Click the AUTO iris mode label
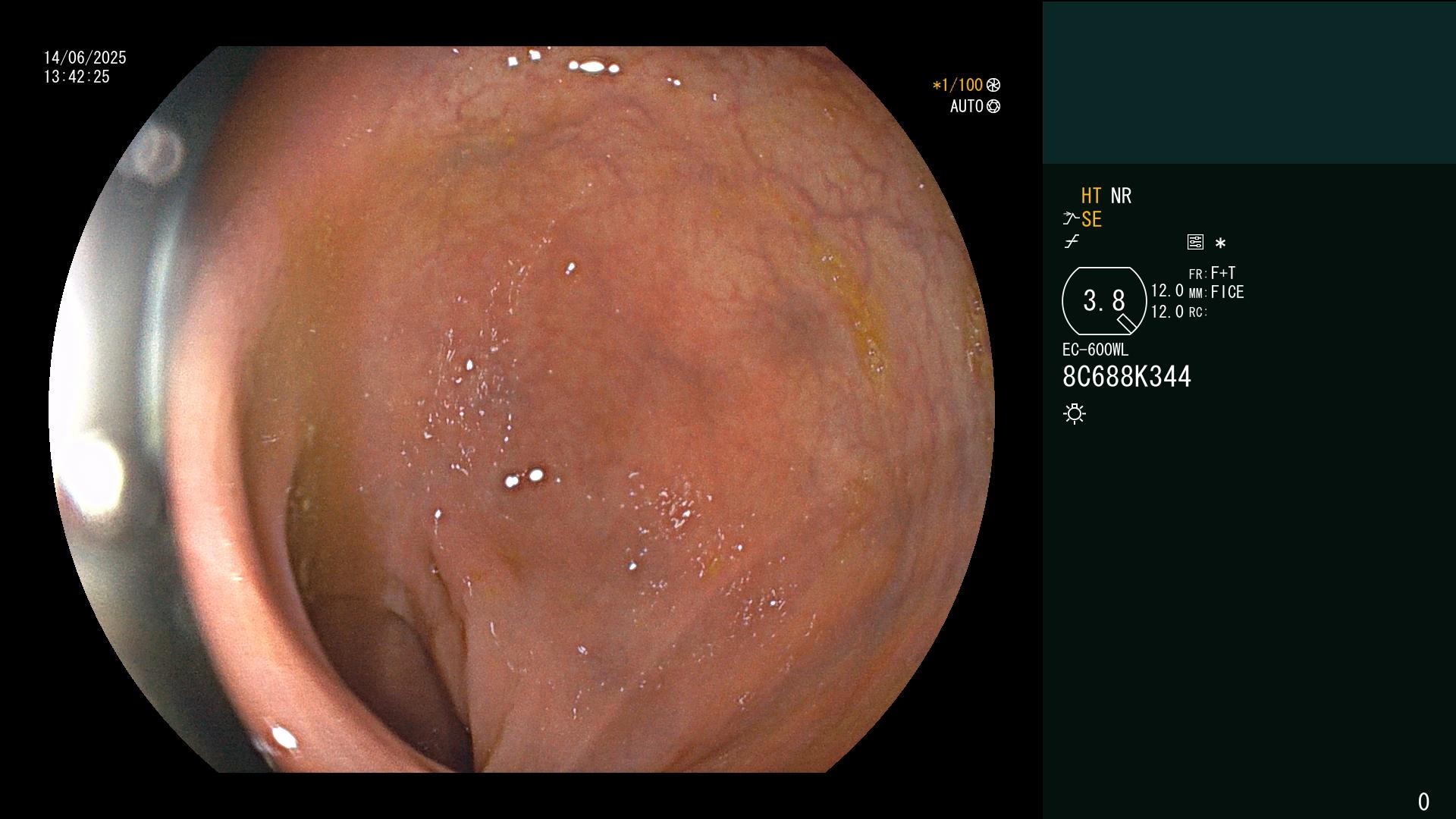This screenshot has width=1456, height=819. pyautogui.click(x=967, y=106)
